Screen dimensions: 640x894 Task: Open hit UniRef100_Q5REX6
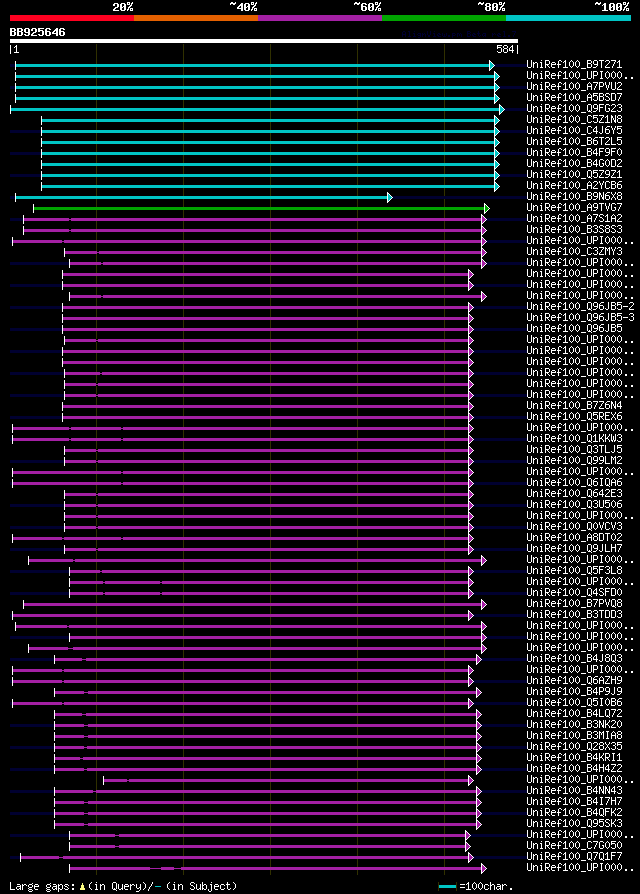click(x=574, y=416)
